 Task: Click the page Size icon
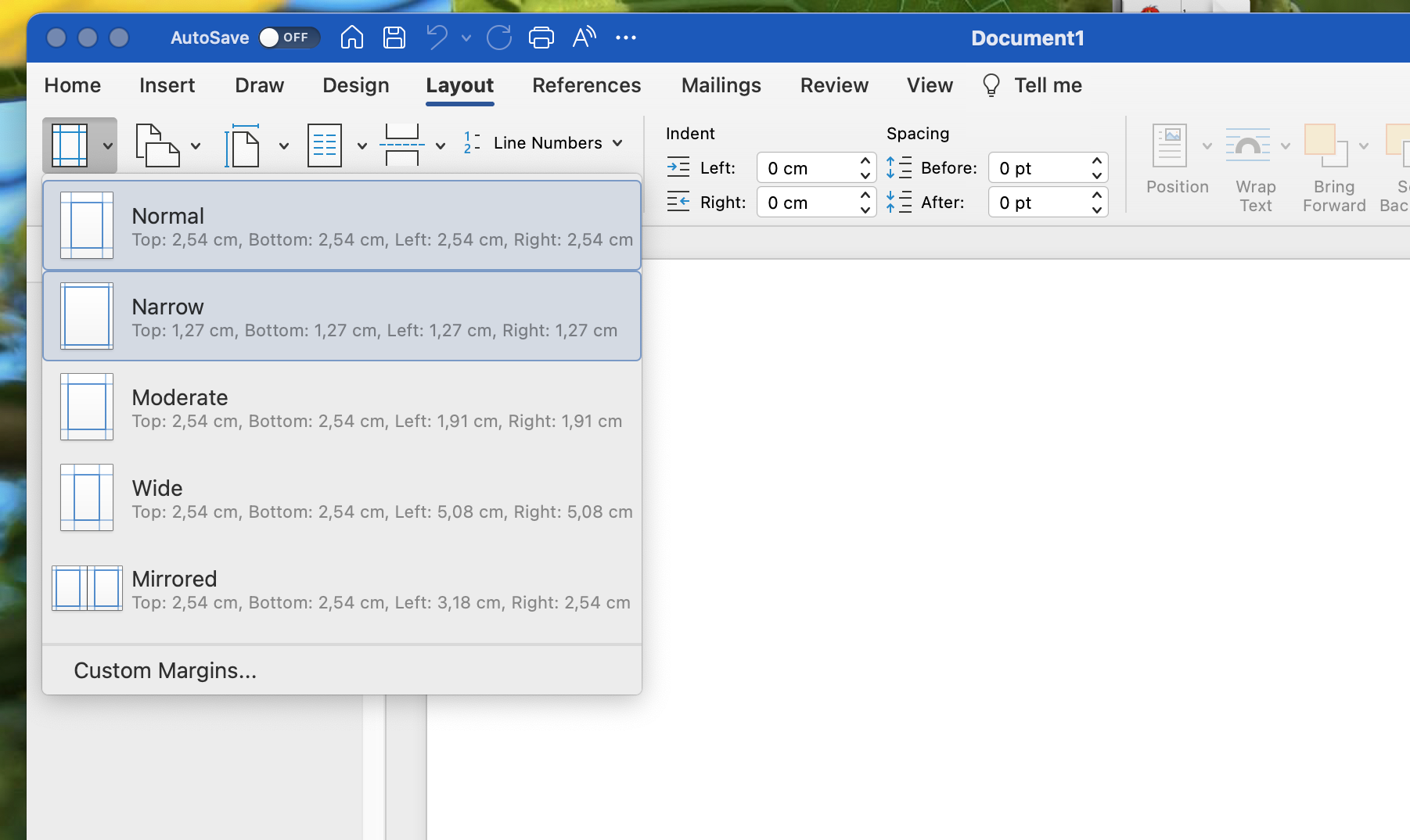243,145
